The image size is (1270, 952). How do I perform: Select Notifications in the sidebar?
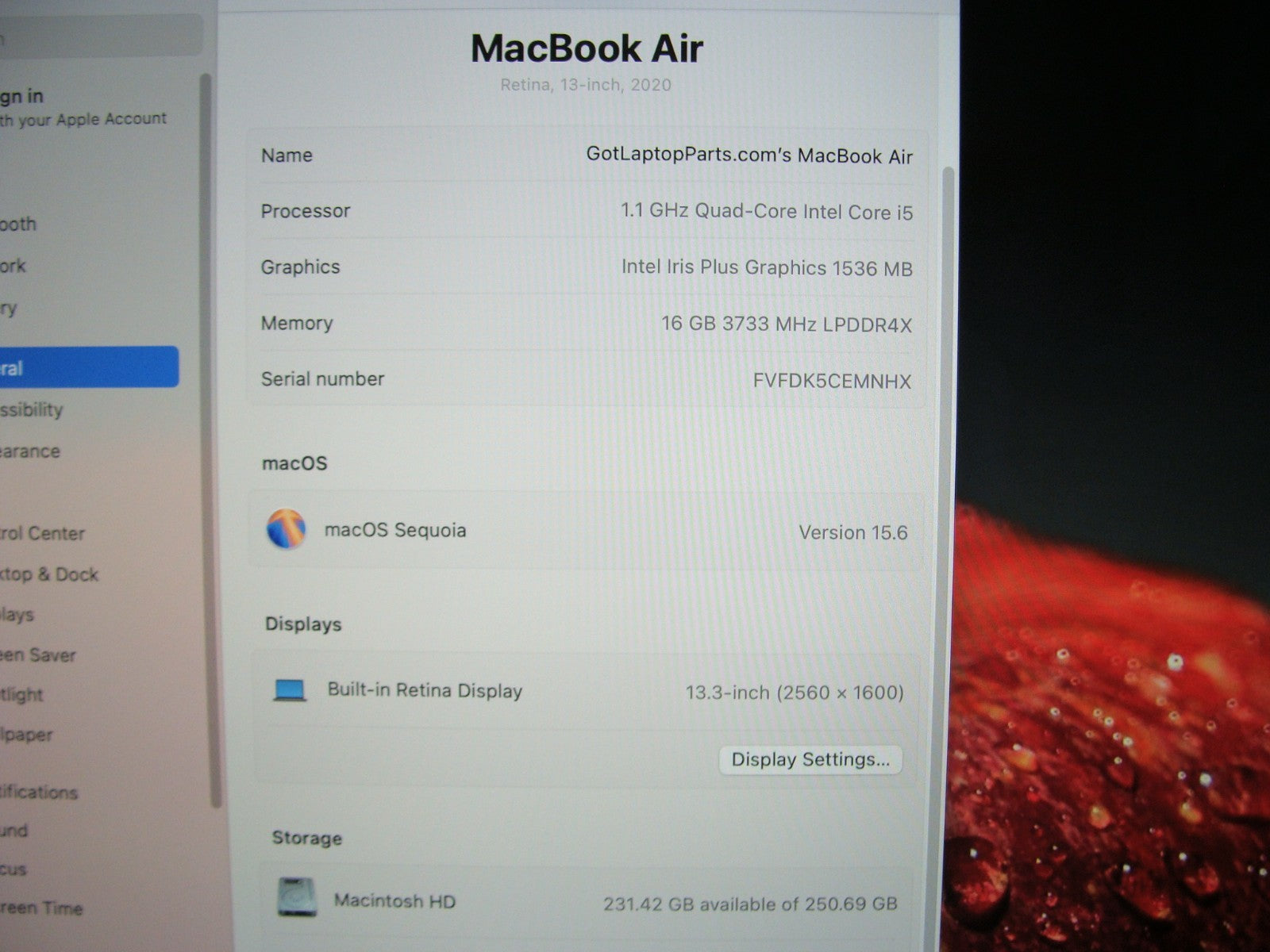pos(40,792)
